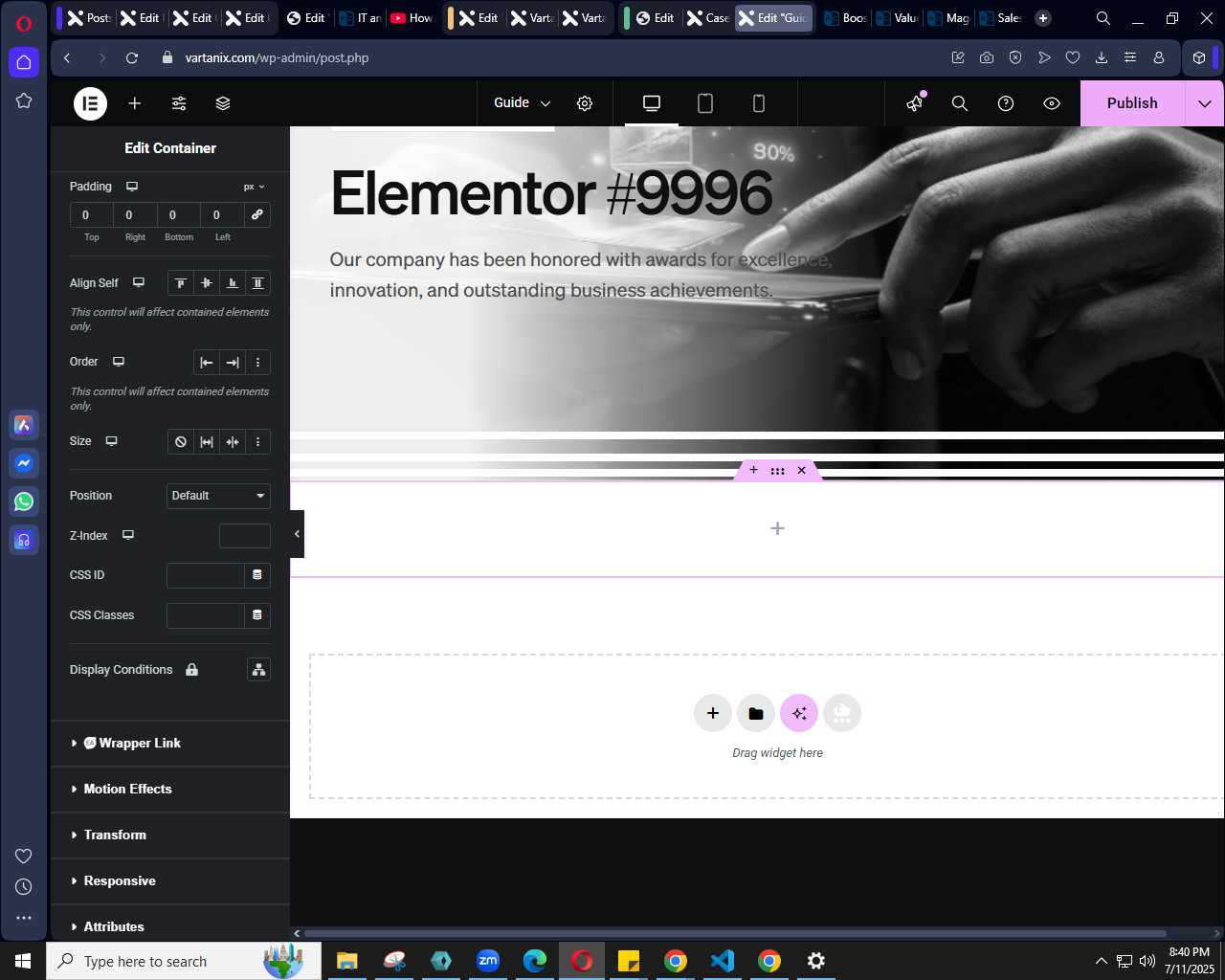Switch to tablet preview mode
Viewport: 1225px width, 980px height.
pyautogui.click(x=705, y=103)
